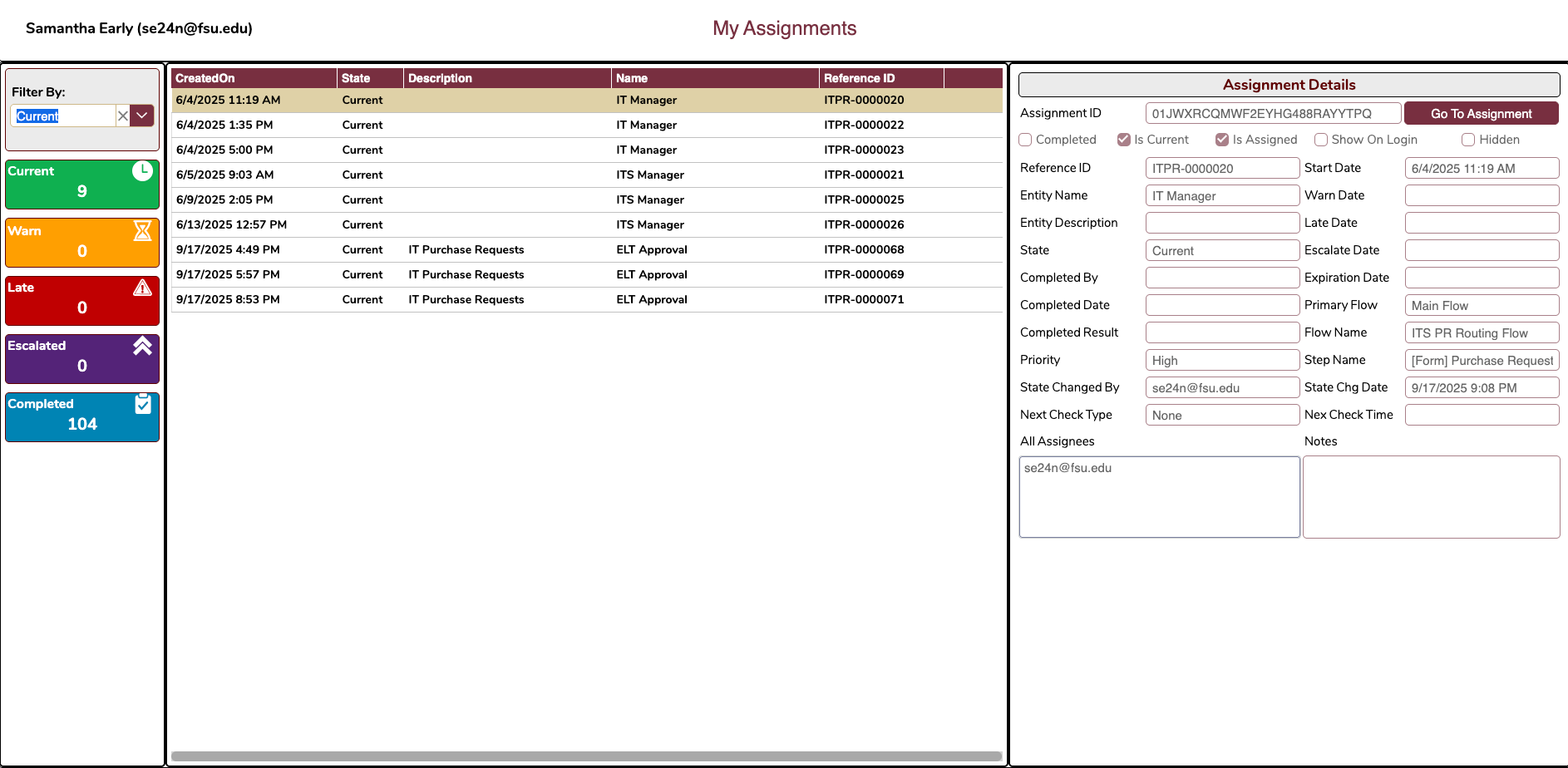Click the State Chg Date field

point(1482,387)
